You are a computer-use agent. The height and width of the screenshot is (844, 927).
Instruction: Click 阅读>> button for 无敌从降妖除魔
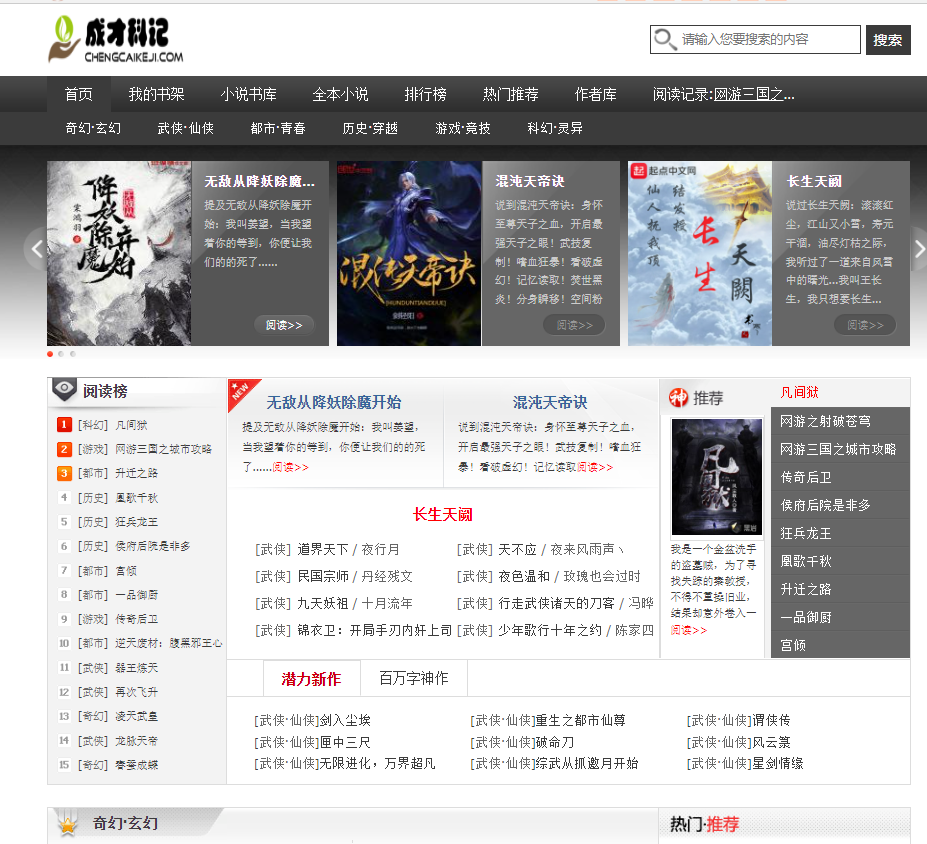(284, 325)
